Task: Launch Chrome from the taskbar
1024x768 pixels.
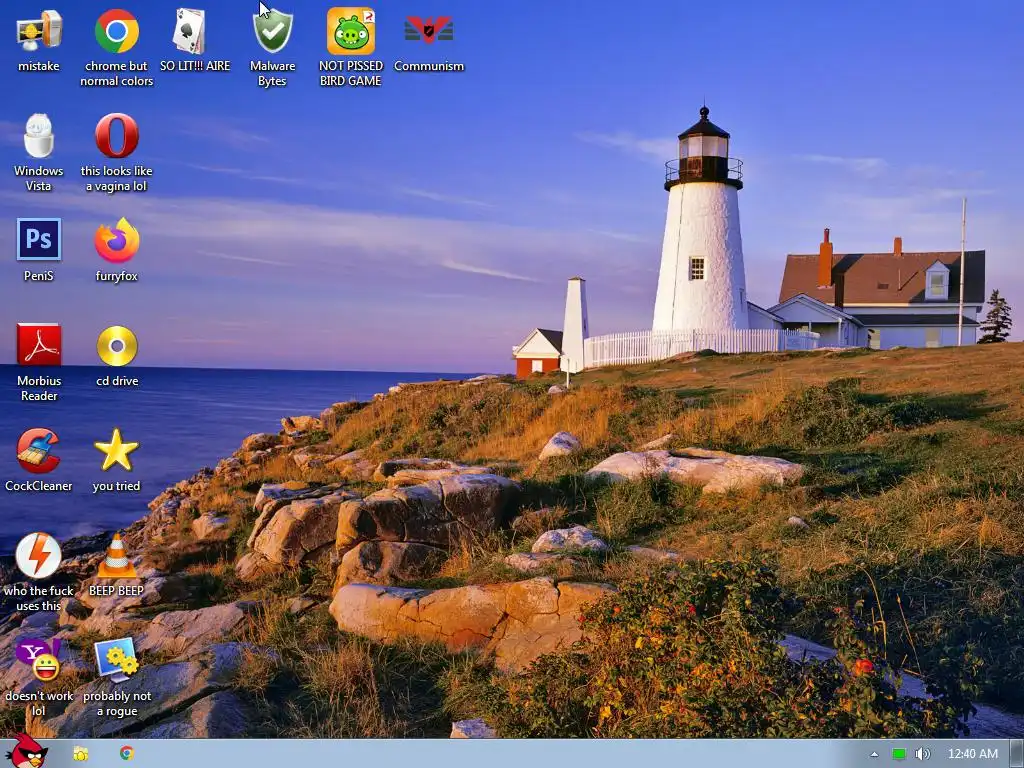Action: tap(127, 753)
